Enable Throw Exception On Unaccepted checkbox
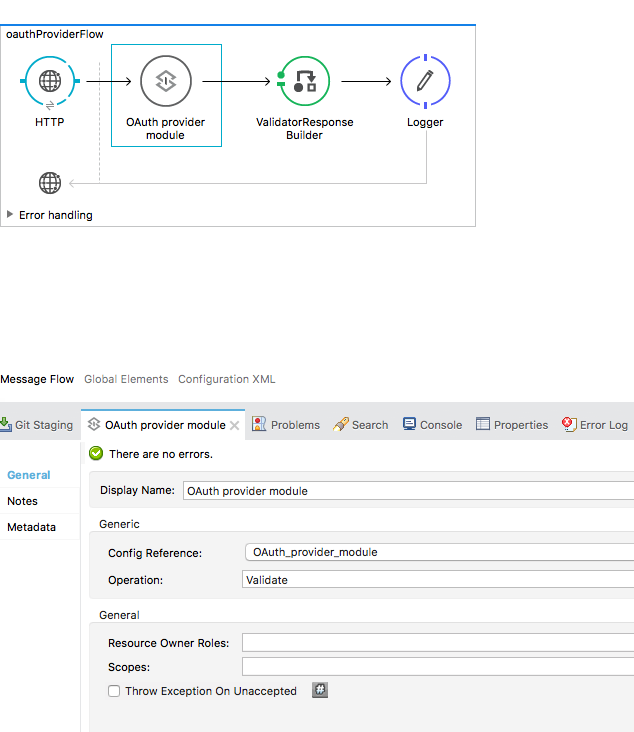The width and height of the screenshot is (634, 732). 115,691
